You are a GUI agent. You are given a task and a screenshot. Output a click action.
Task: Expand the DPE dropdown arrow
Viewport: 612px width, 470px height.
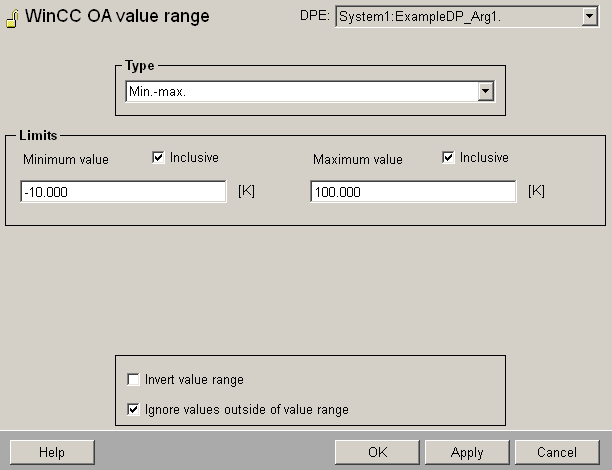click(x=588, y=16)
